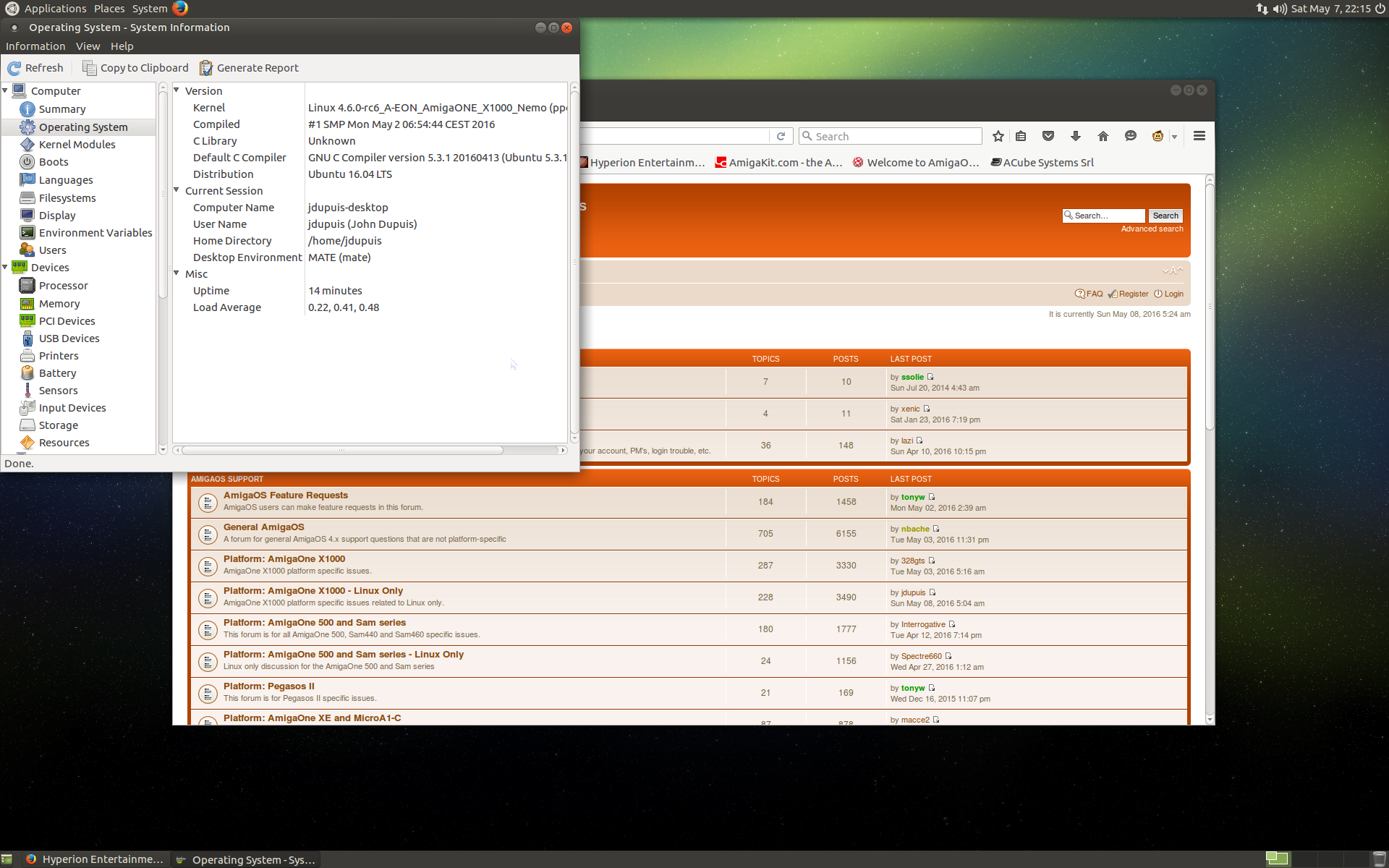Open USB Devices in sidebar

click(69, 339)
